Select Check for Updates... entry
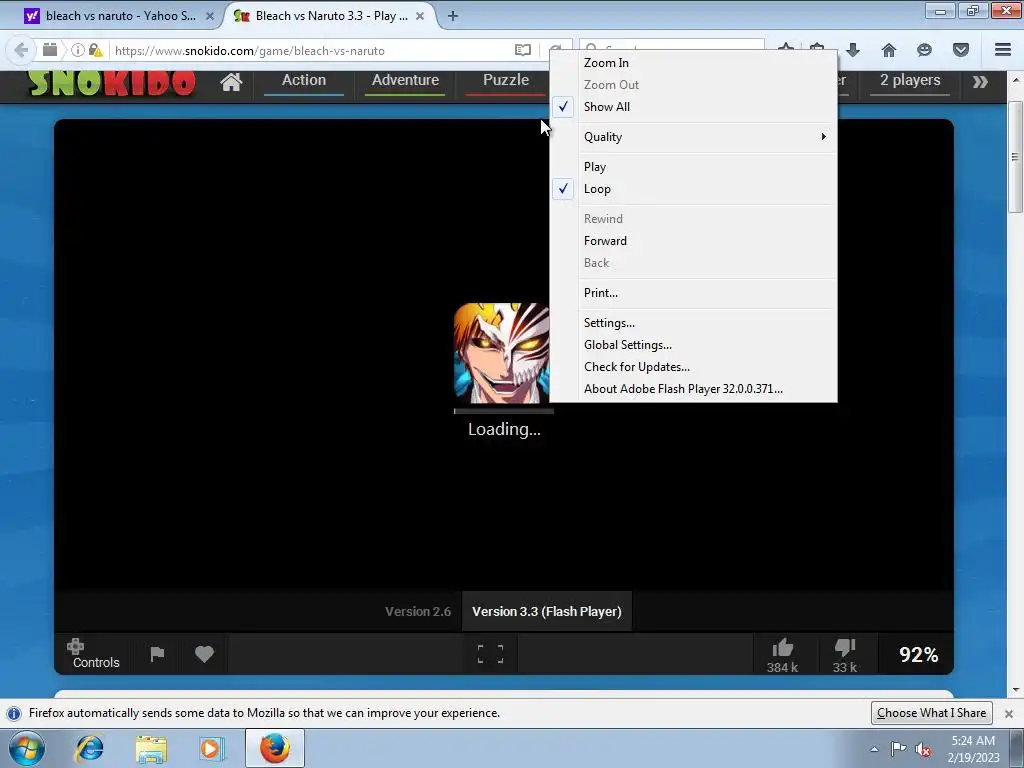Screen dimensions: 1024x768 point(693,367)
